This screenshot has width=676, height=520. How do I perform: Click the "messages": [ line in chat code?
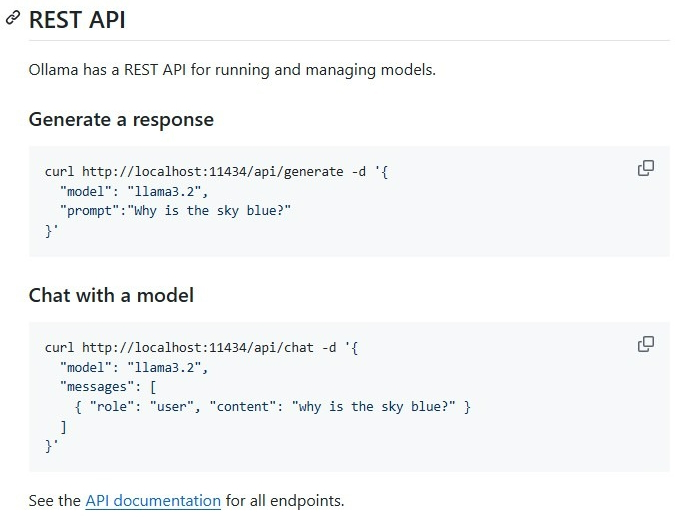pos(107,386)
